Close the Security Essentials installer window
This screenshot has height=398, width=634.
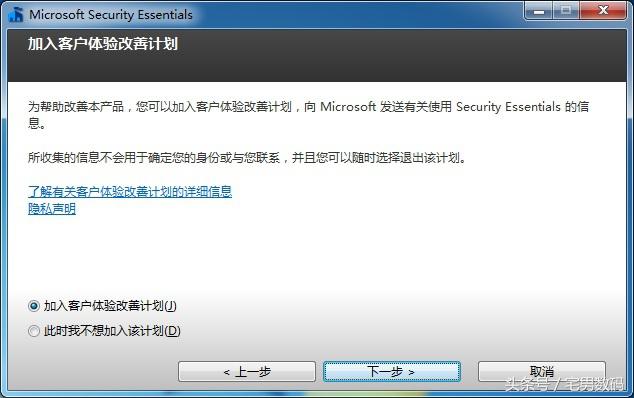[603, 11]
